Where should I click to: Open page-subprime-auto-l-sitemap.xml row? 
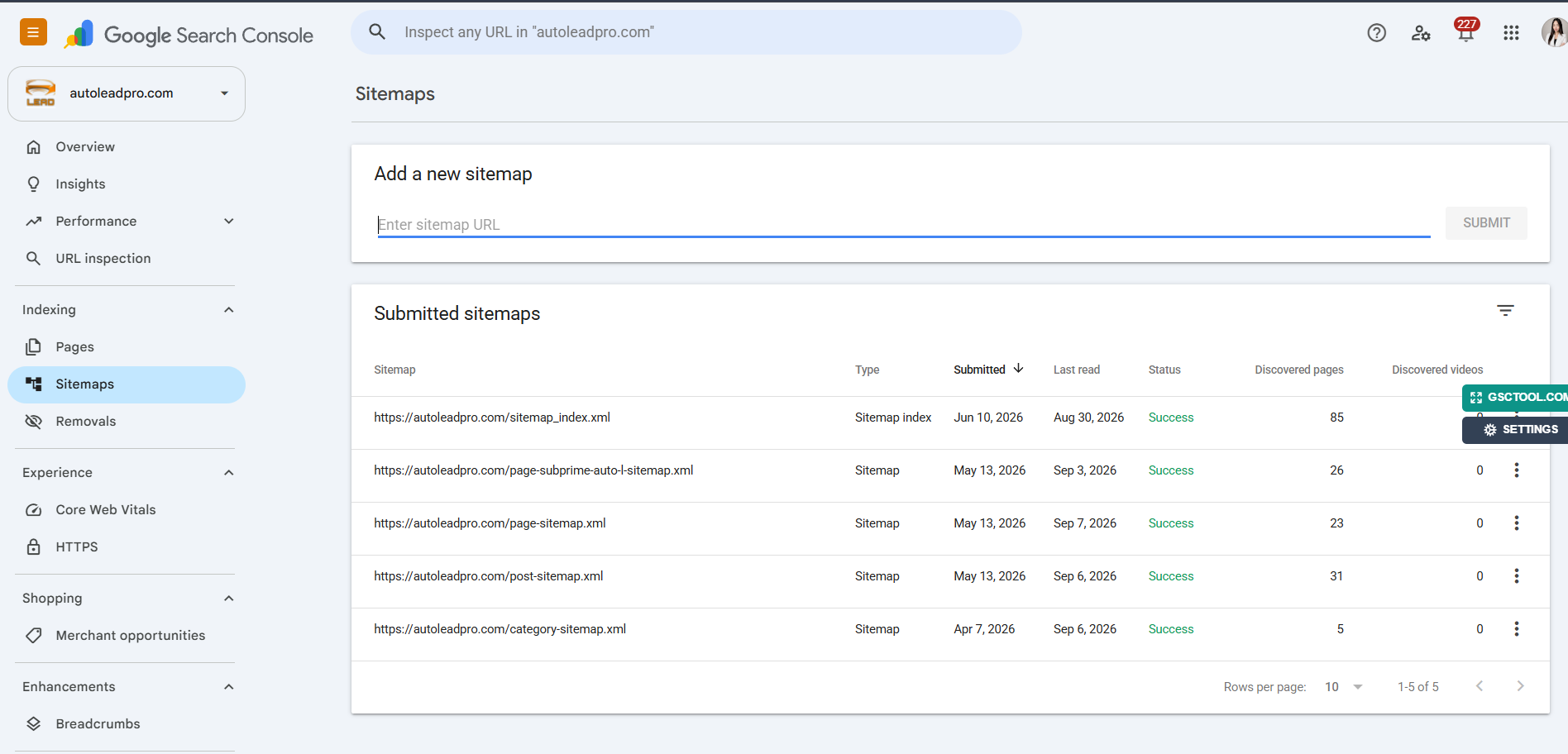950,476
